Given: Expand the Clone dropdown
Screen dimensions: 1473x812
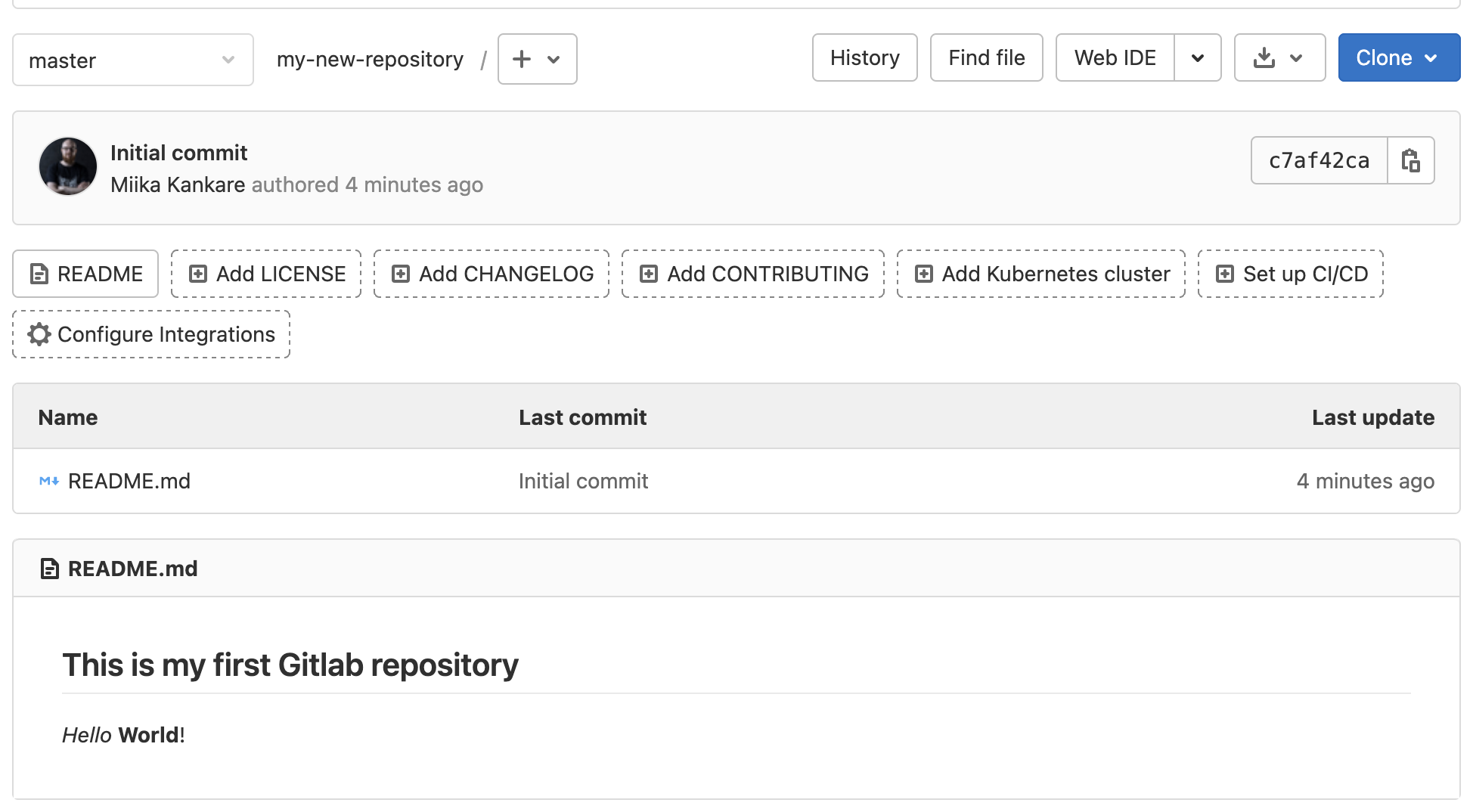Looking at the screenshot, I should (x=1398, y=58).
